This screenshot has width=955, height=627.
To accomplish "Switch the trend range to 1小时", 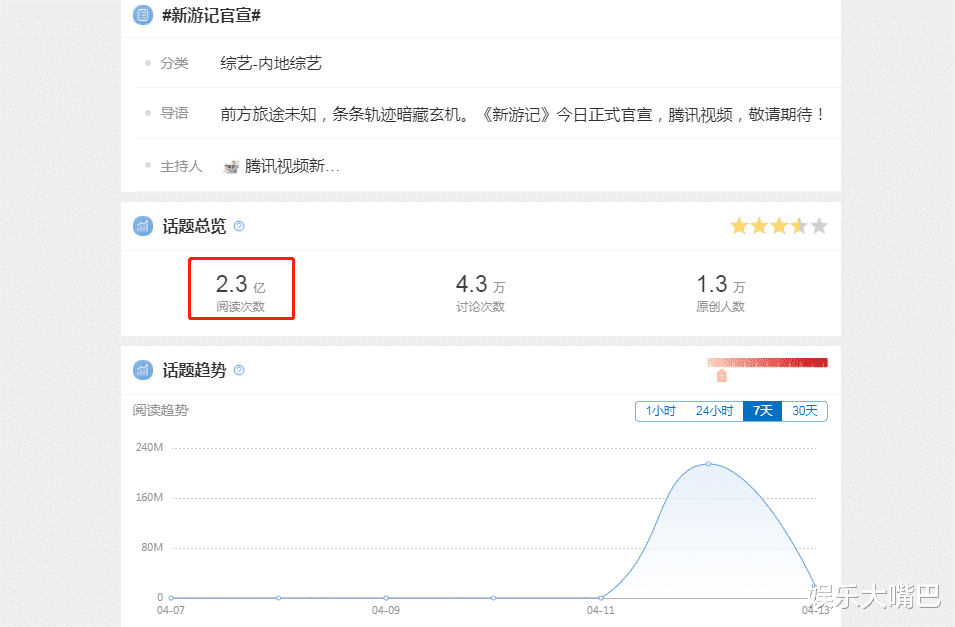I will (x=661, y=411).
